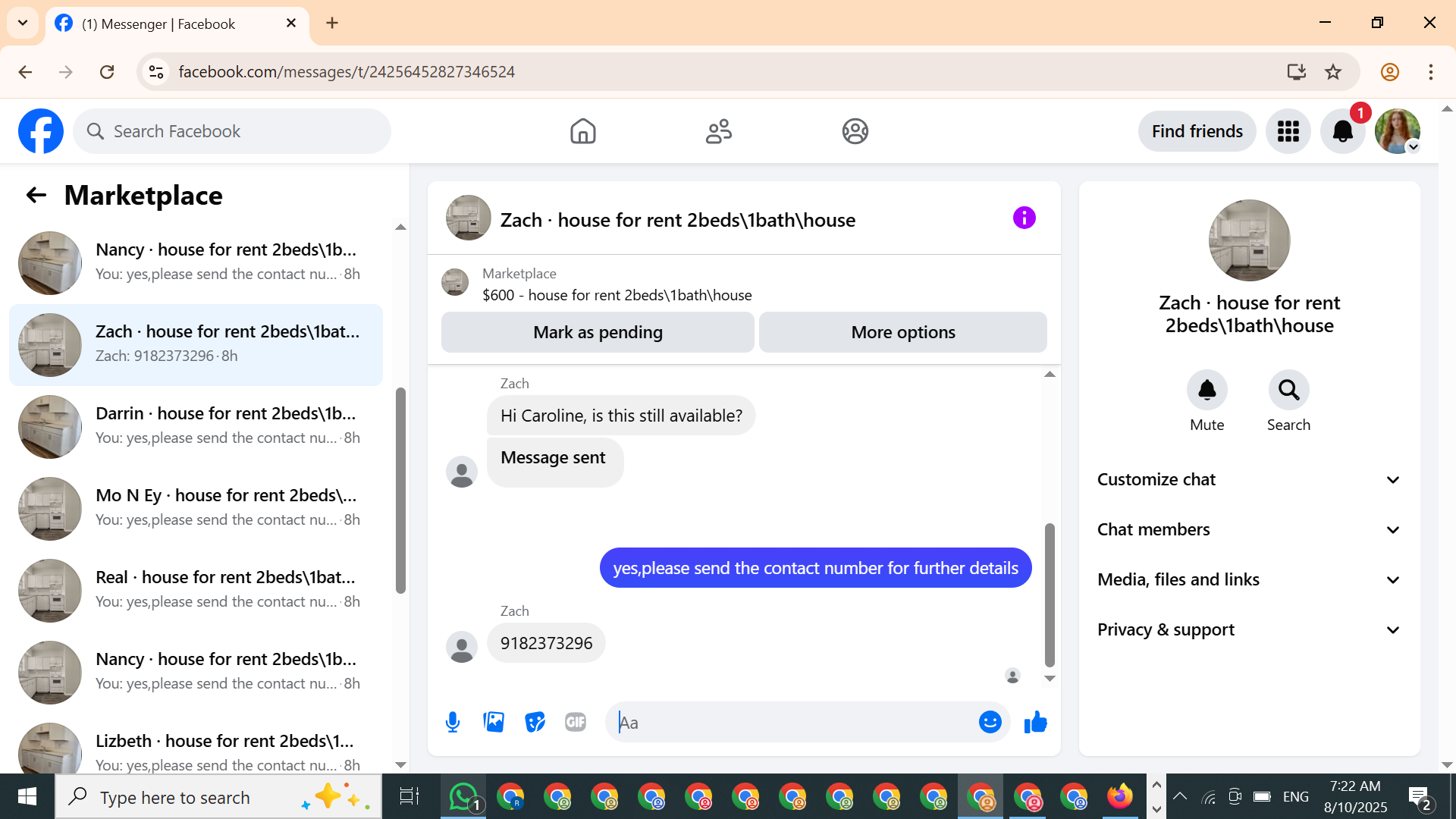Search within the conversation
Screen dimensions: 1456x819
(1288, 390)
